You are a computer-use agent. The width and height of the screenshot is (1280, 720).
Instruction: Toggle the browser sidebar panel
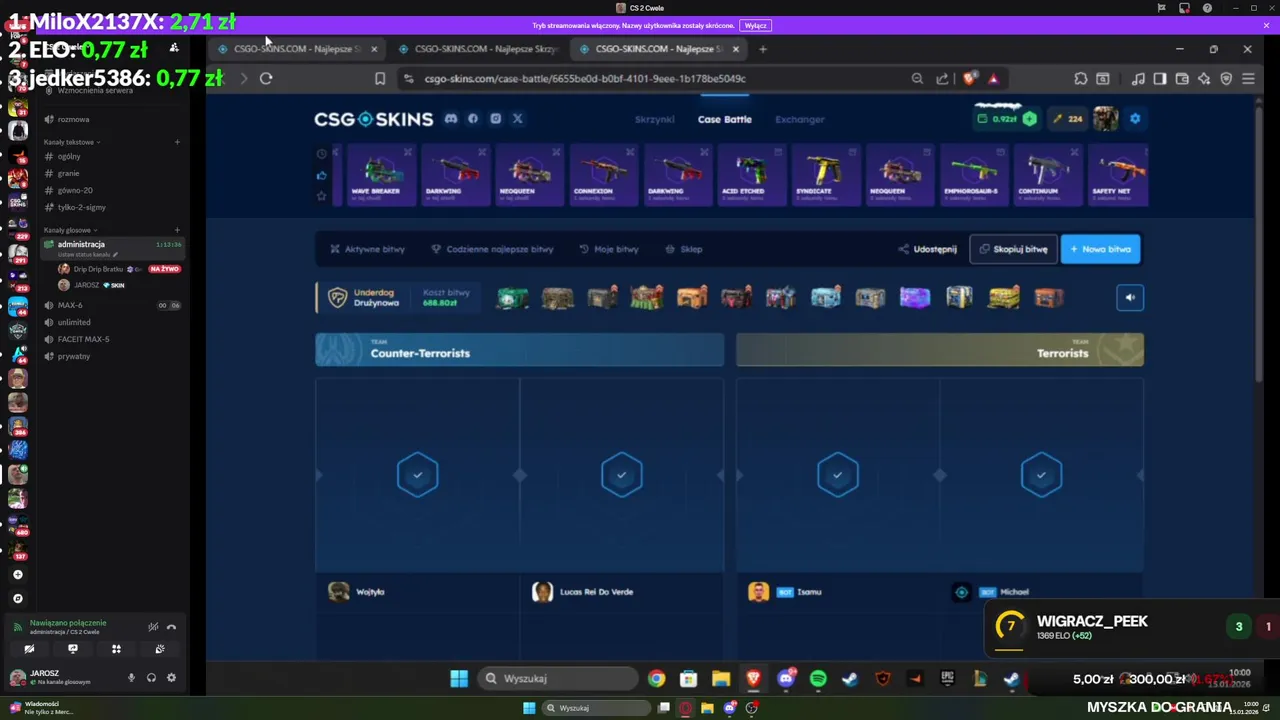click(1160, 78)
